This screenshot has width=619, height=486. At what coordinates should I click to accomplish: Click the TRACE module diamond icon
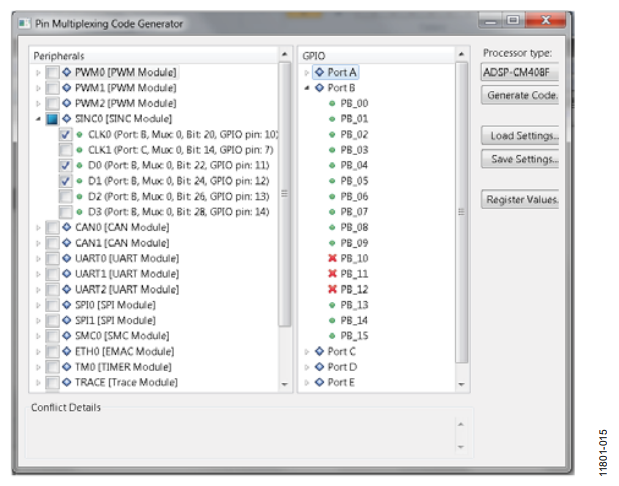(x=67, y=382)
